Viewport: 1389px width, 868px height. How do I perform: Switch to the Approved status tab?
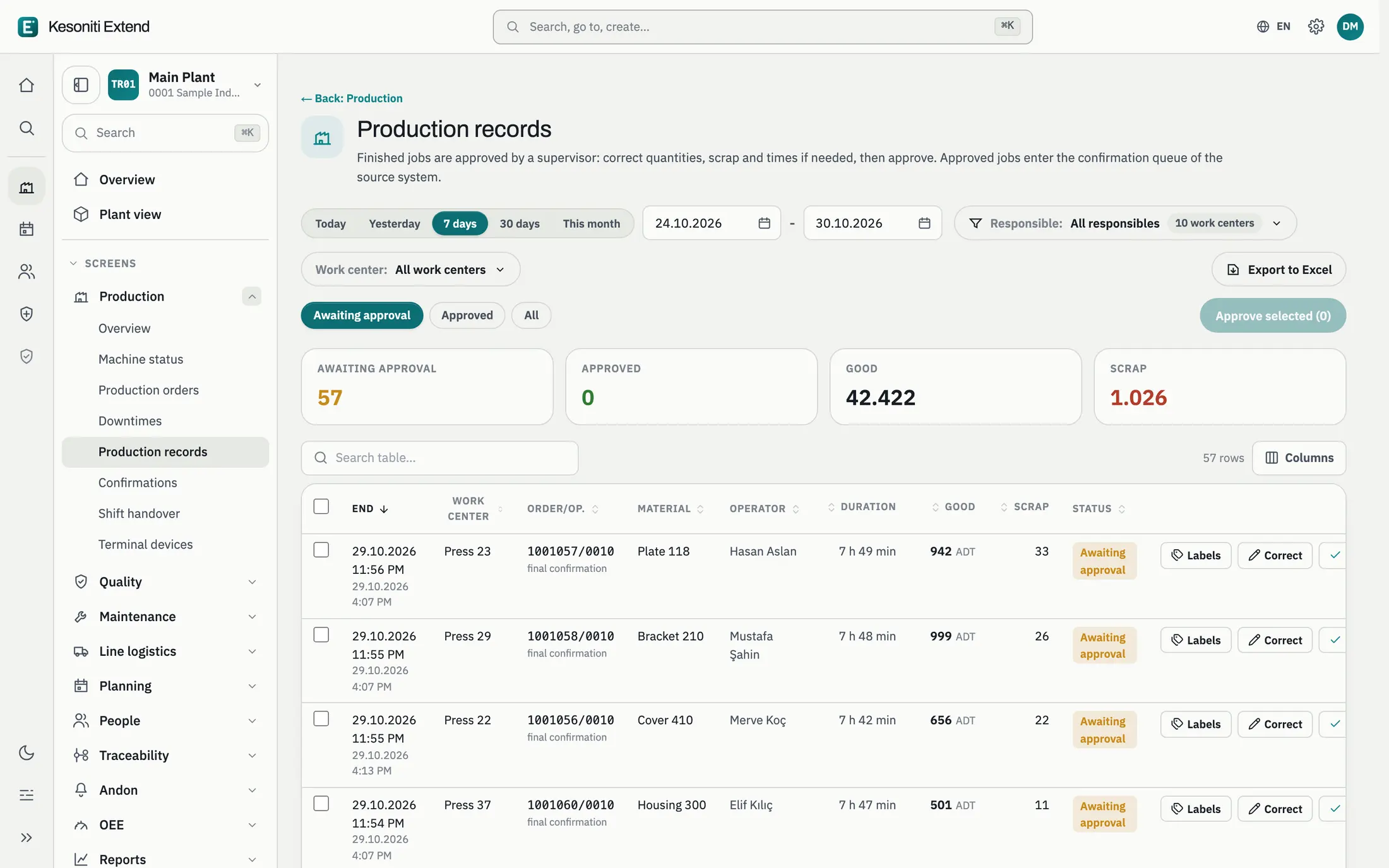point(467,315)
